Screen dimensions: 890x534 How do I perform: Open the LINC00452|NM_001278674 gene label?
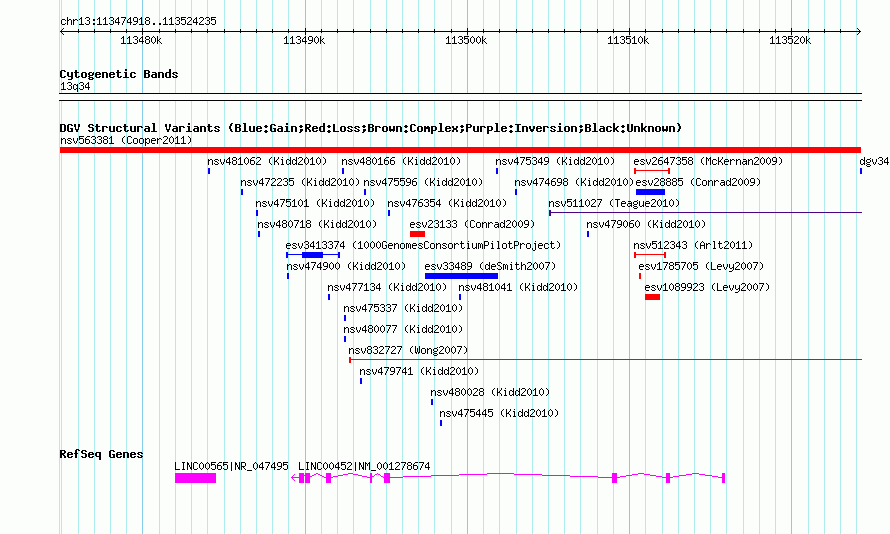click(364, 466)
